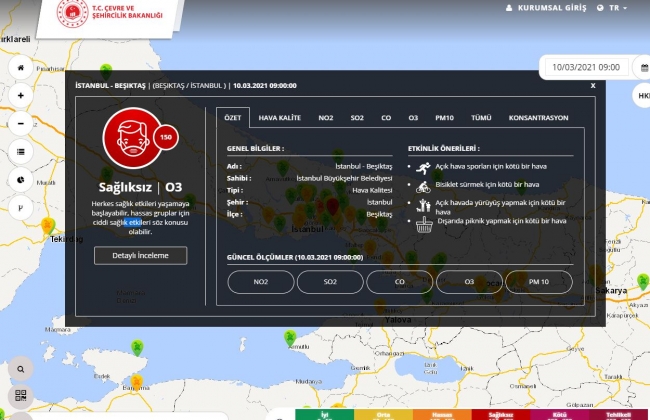This screenshot has width=650, height=420.
Task: Click the HKİ round button
Action: pos(642,96)
